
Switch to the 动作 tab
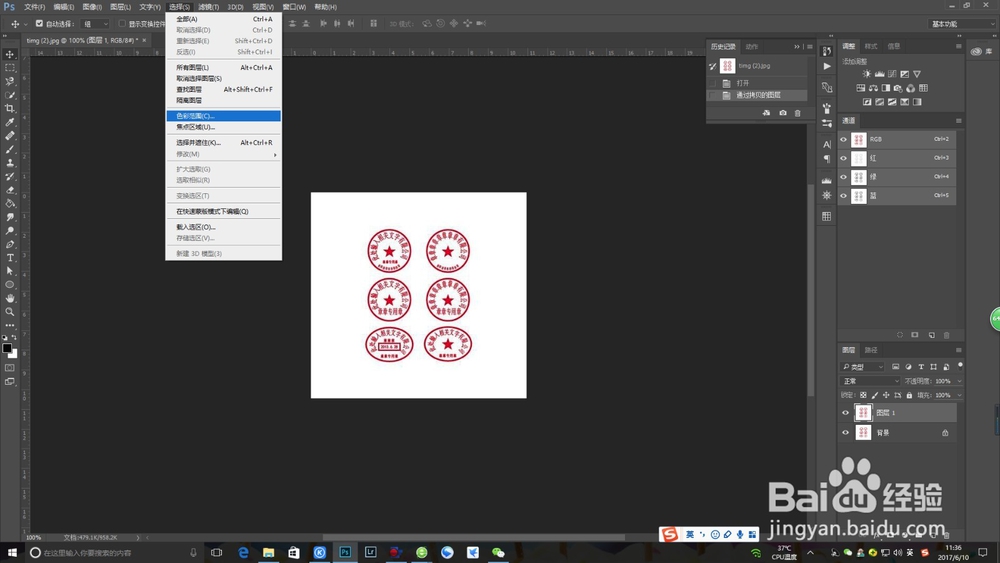coord(752,47)
